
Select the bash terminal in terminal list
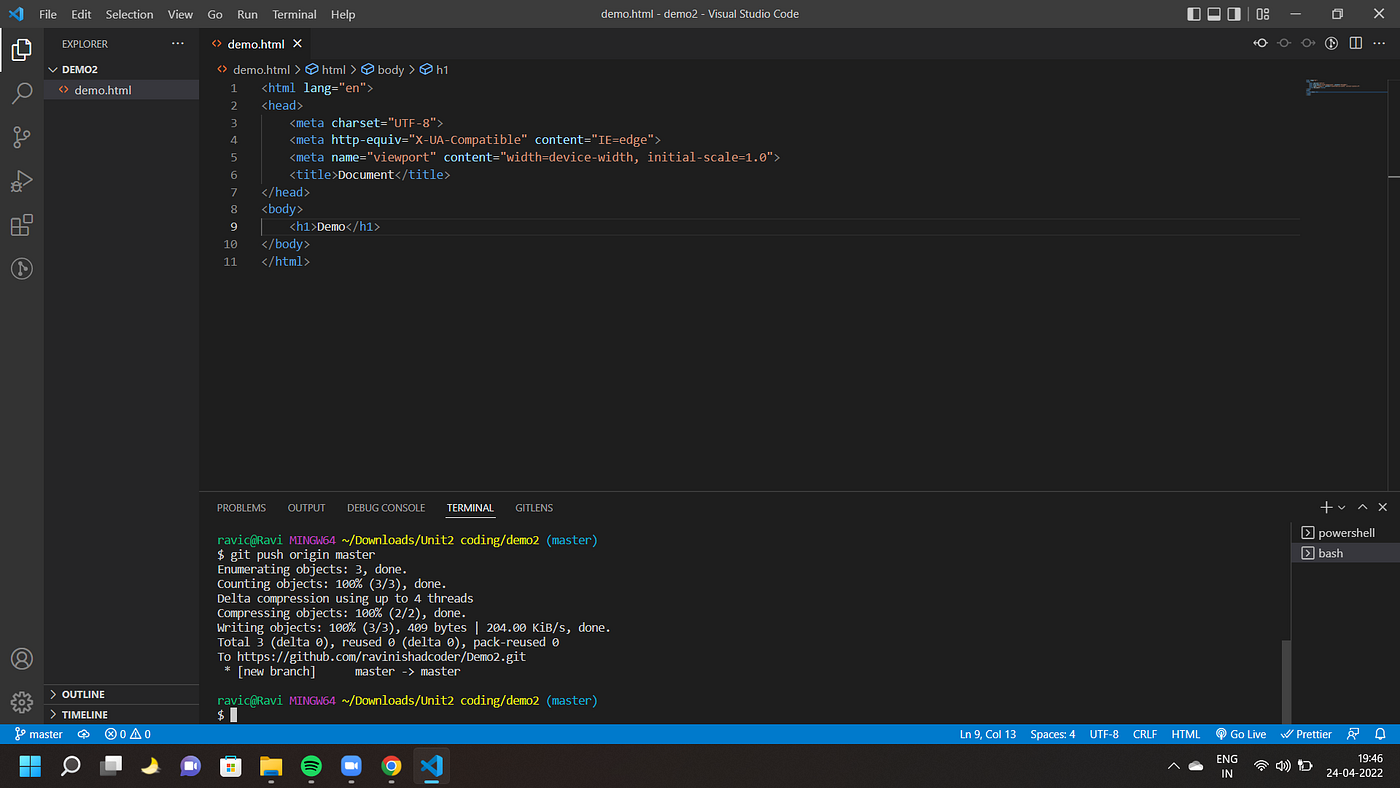tap(1346, 553)
